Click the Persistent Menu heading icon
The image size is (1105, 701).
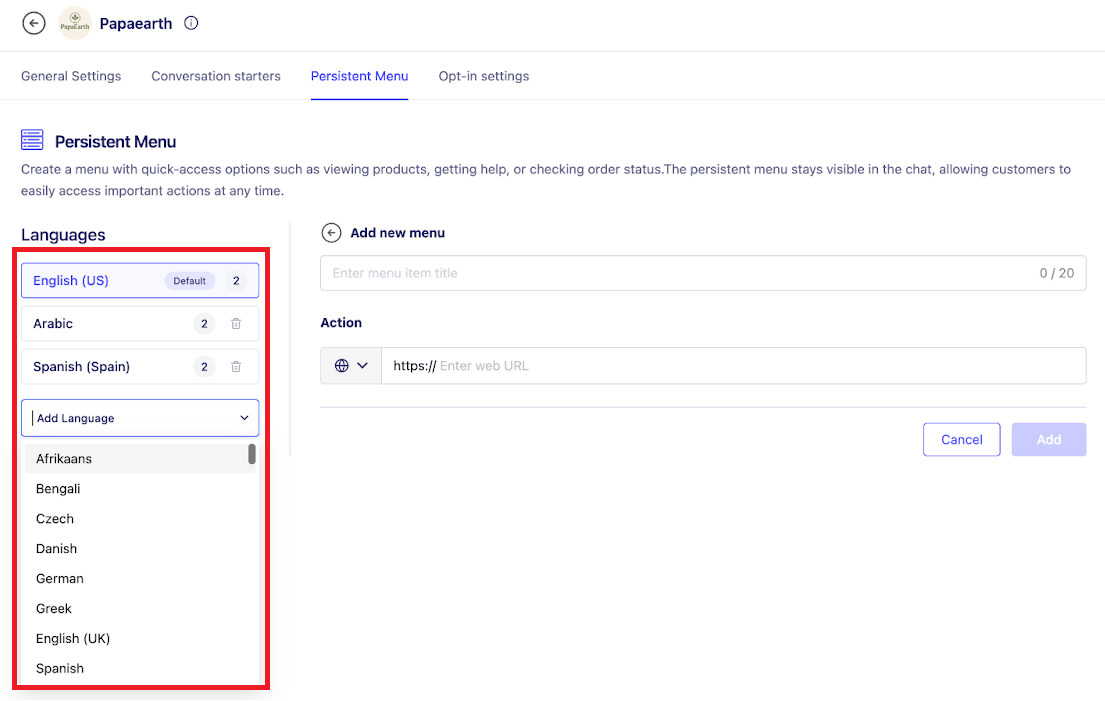tap(32, 140)
